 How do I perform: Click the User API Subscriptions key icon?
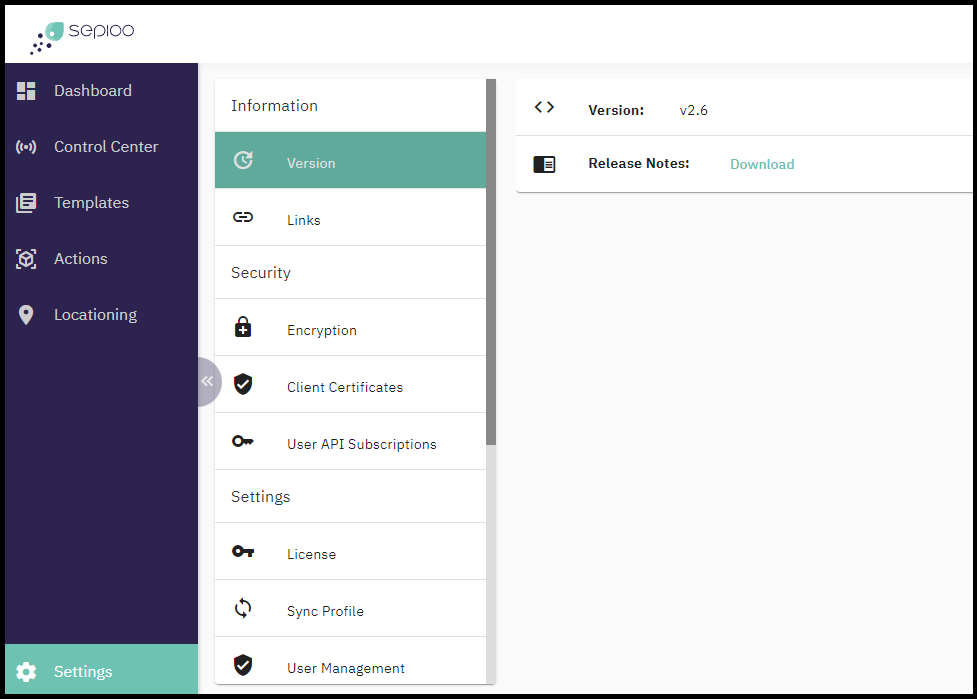click(242, 441)
